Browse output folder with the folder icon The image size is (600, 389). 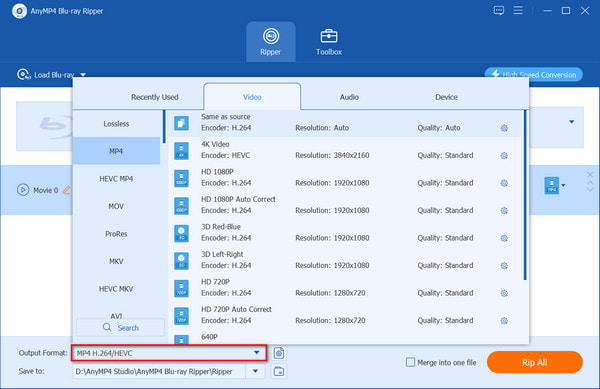[x=279, y=371]
